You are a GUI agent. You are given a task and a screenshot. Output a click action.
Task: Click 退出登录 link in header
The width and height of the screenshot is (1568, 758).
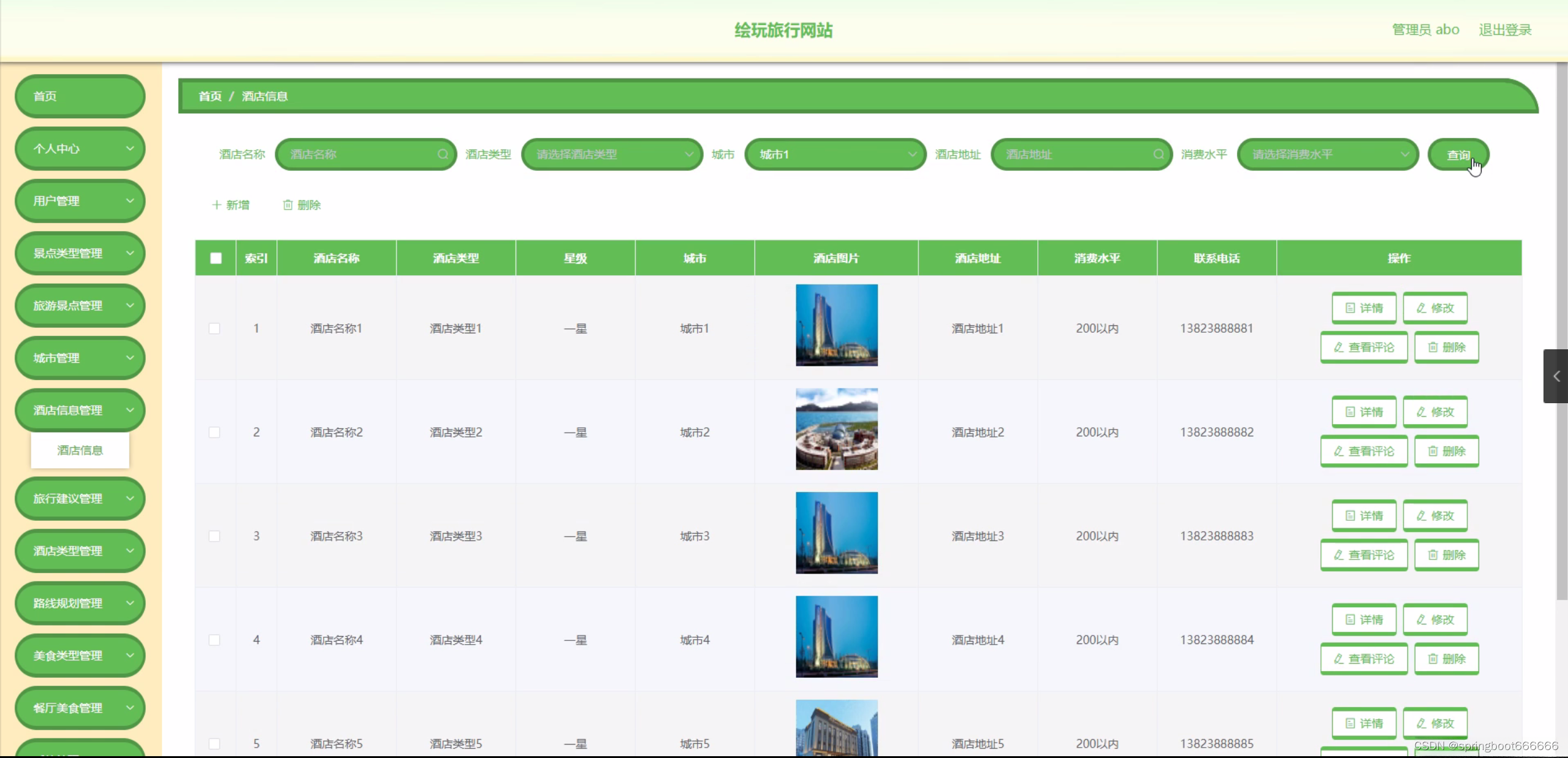(1505, 29)
